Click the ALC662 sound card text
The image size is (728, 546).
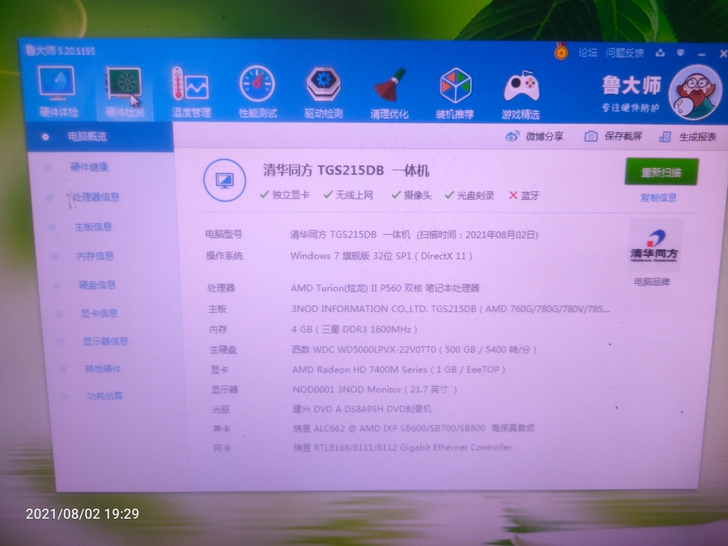click(x=414, y=428)
